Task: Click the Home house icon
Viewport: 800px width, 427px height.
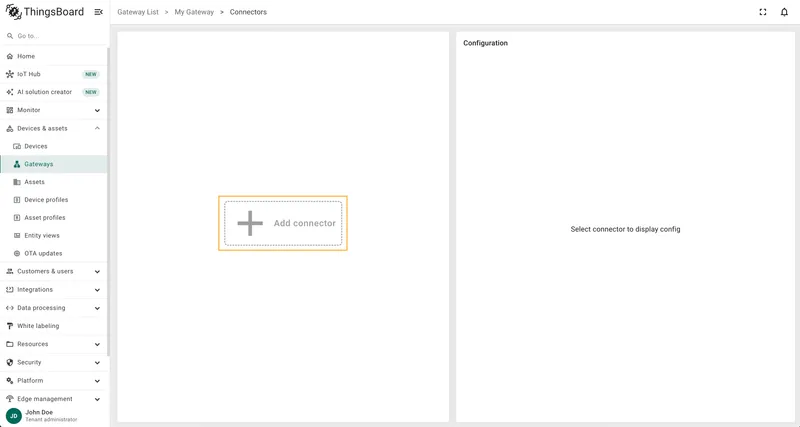Action: (10, 56)
